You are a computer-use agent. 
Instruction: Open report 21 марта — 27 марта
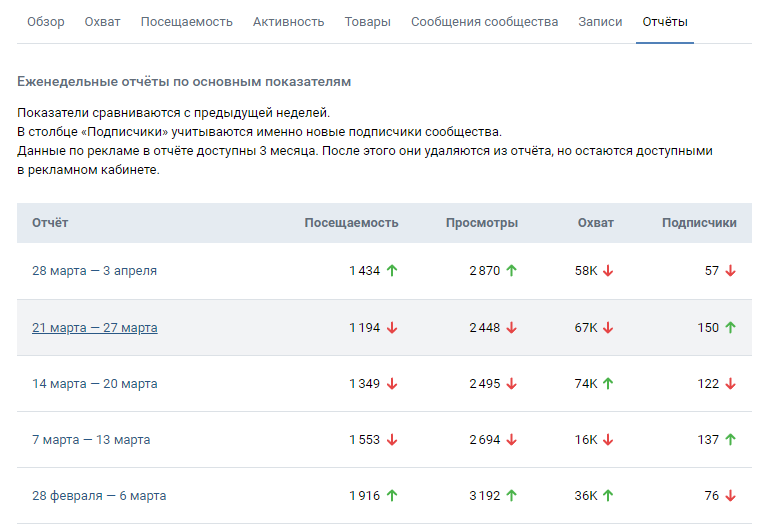(95, 327)
